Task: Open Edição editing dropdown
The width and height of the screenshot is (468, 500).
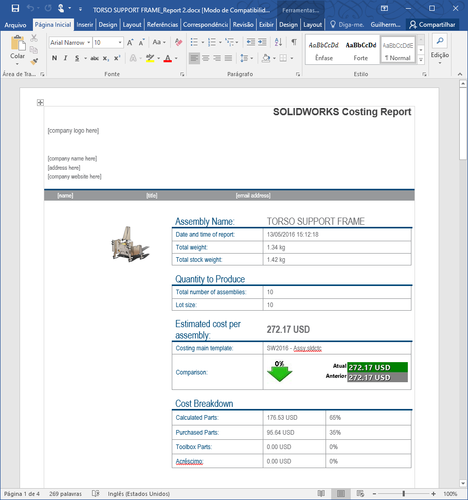Action: [x=440, y=50]
